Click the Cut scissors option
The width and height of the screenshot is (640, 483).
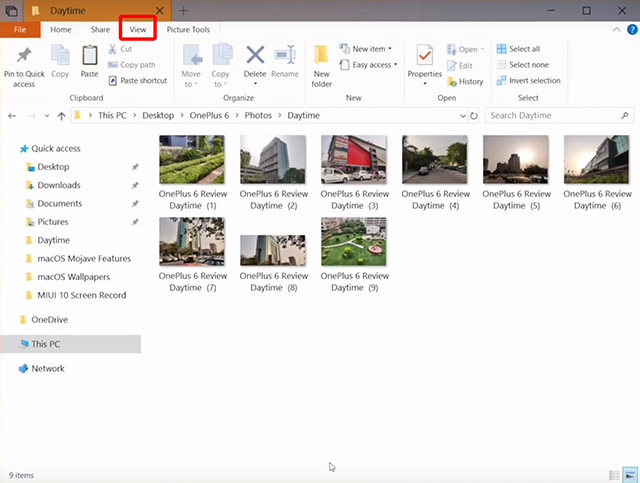pyautogui.click(x=120, y=49)
